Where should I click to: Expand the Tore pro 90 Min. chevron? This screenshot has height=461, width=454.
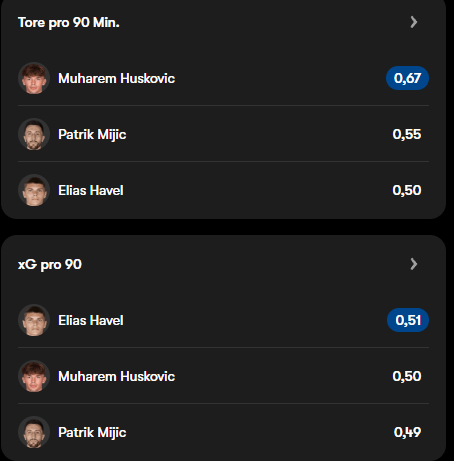coord(414,22)
